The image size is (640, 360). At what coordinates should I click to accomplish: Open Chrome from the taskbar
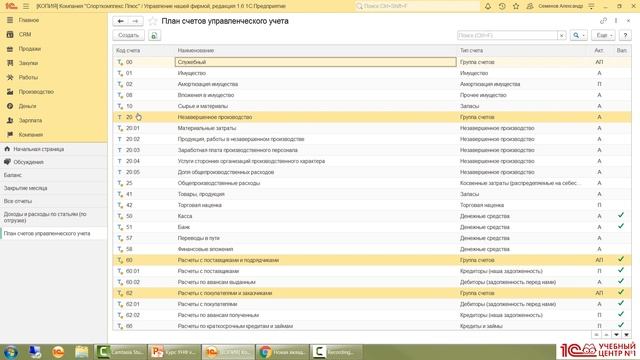tap(282, 352)
